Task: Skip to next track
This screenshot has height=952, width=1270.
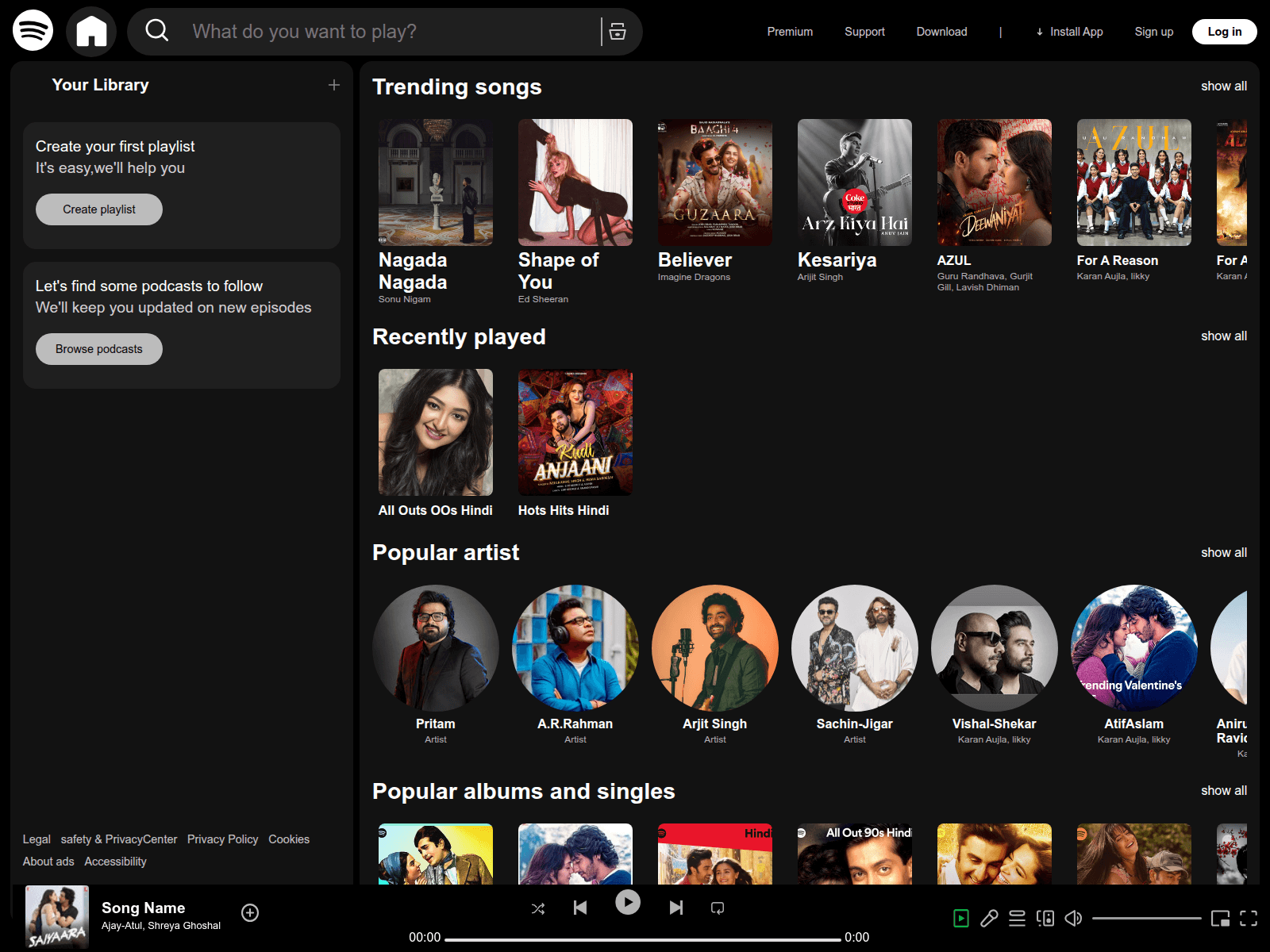Action: point(675,908)
